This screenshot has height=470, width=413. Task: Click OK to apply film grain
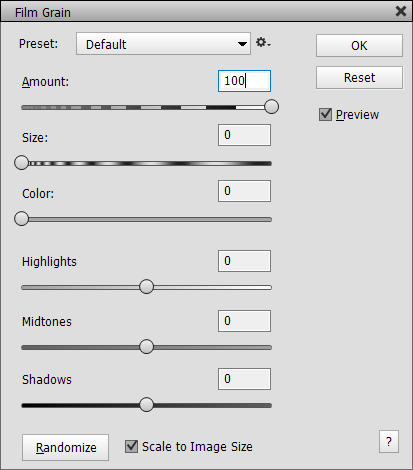click(x=359, y=45)
